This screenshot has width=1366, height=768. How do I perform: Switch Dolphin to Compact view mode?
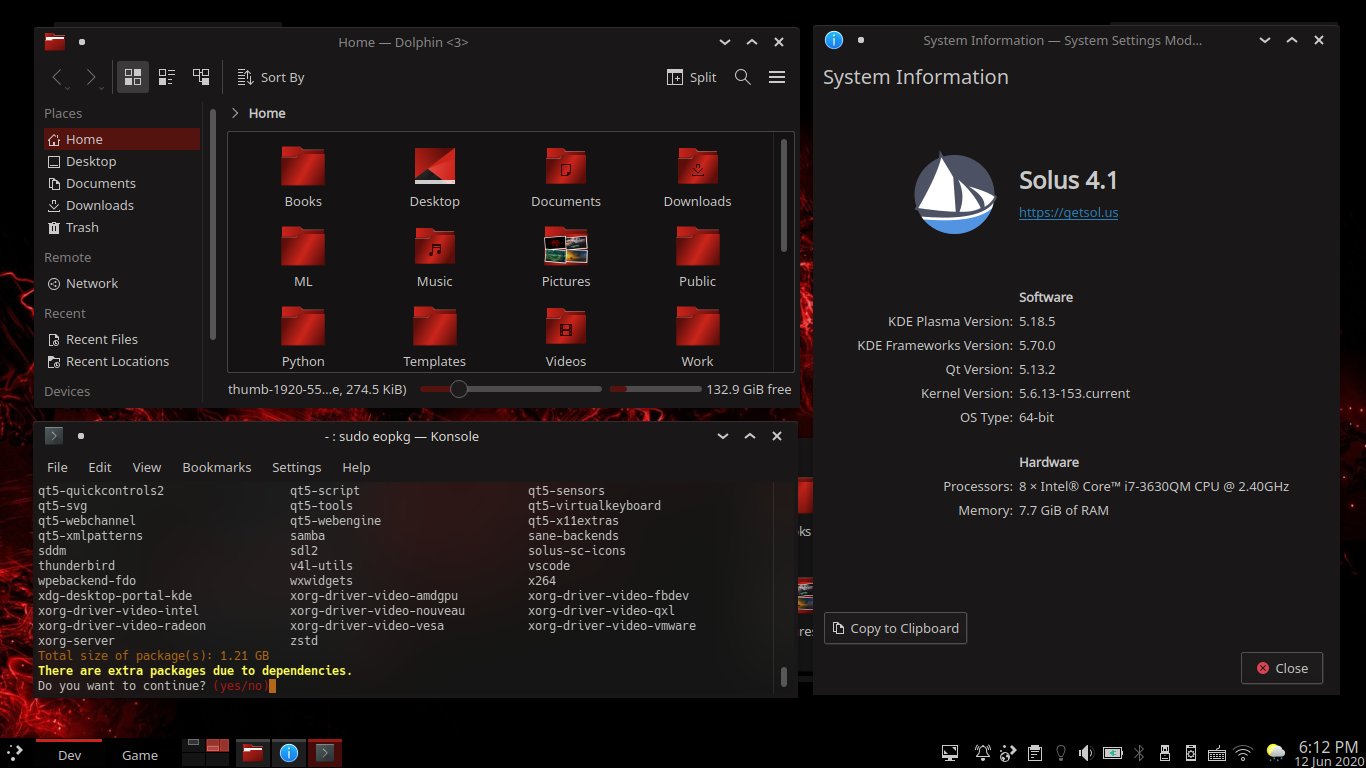click(167, 77)
